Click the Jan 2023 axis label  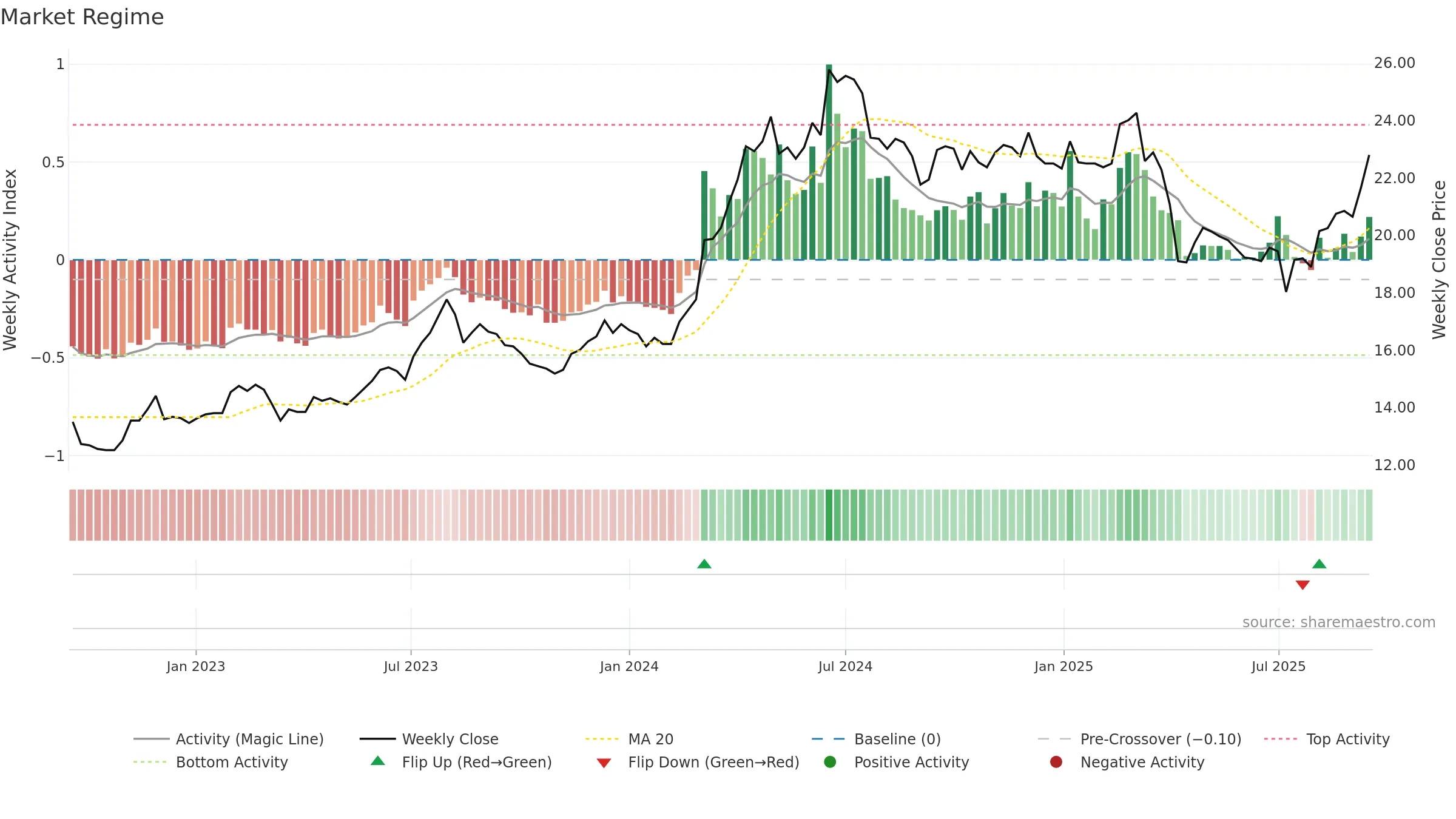click(x=196, y=666)
